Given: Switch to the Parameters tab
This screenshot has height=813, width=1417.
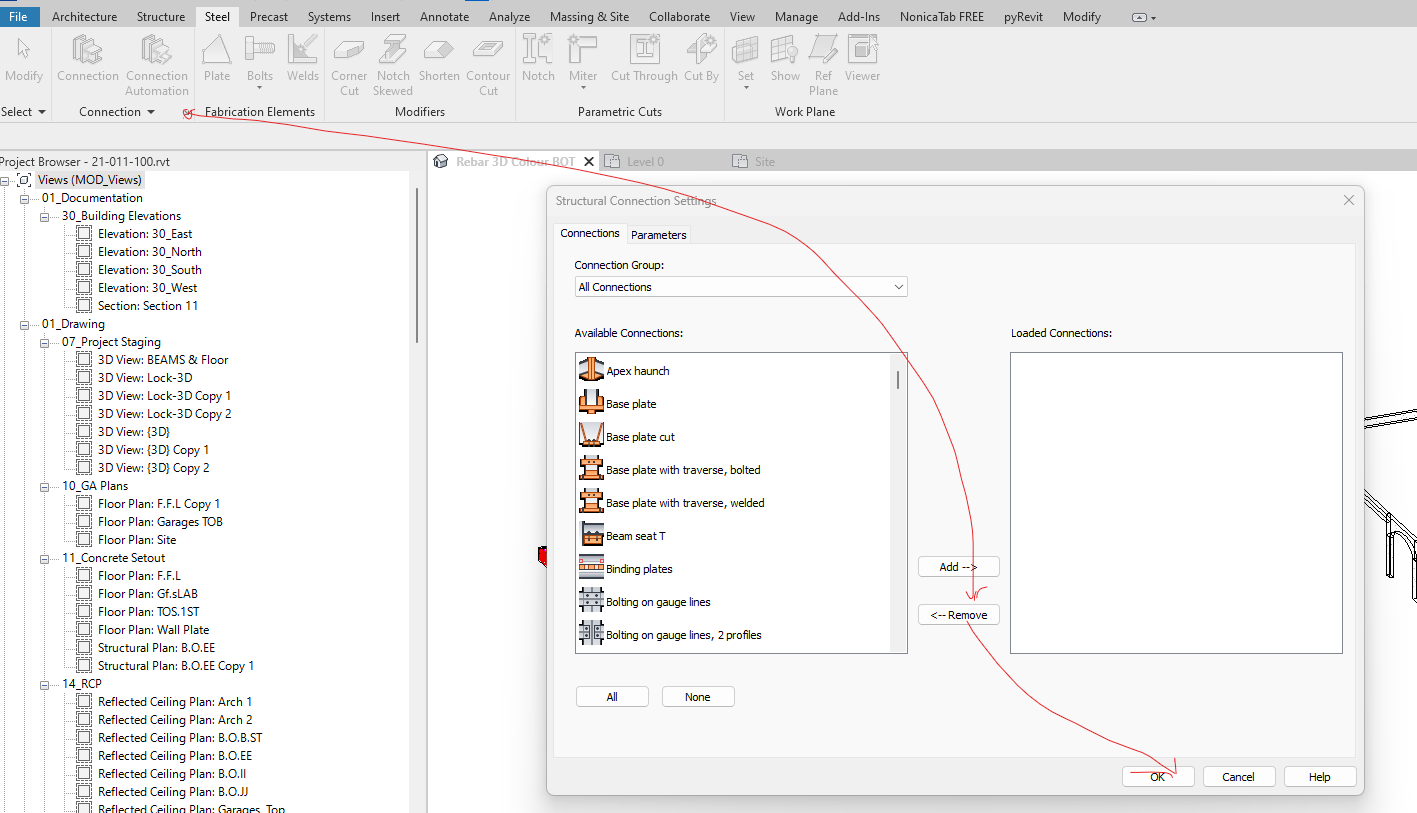Looking at the screenshot, I should point(658,234).
